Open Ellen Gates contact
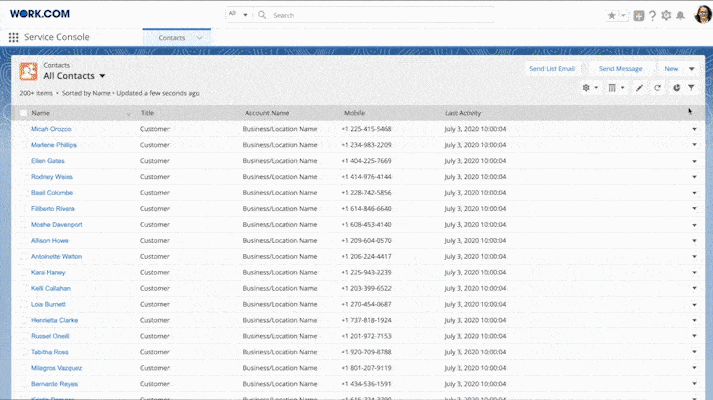The height and width of the screenshot is (400, 713). pyautogui.click(x=48, y=161)
